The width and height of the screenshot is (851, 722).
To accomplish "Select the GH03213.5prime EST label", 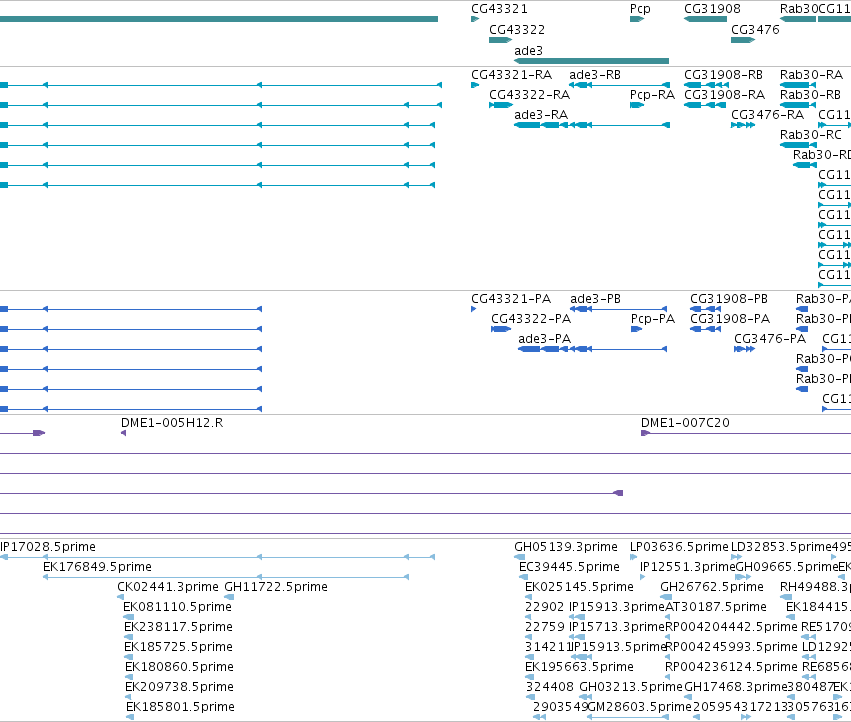I will (x=631, y=687).
